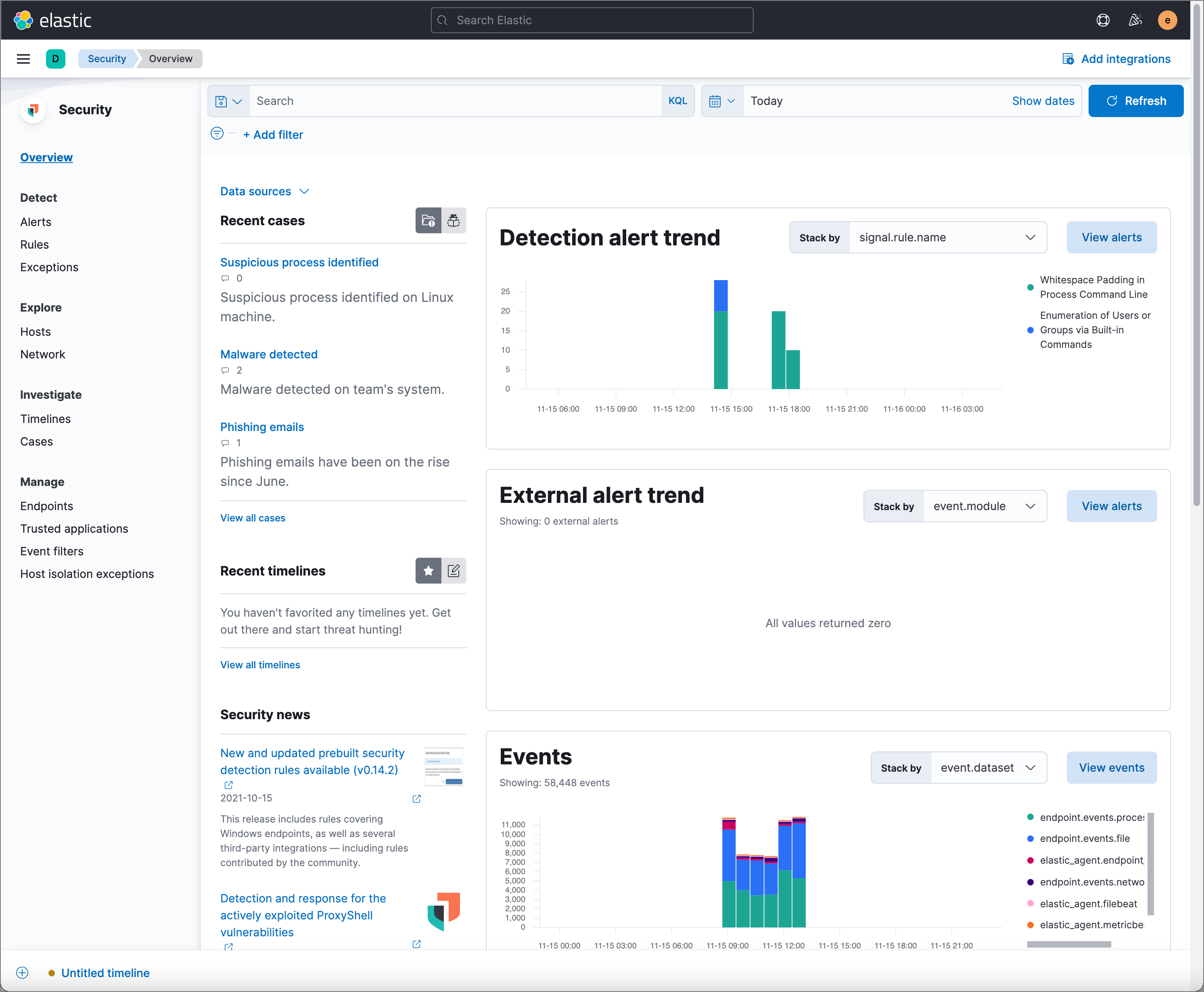Click the filter options icon below the search bar
Screen dimensions: 1204x992
(x=217, y=133)
